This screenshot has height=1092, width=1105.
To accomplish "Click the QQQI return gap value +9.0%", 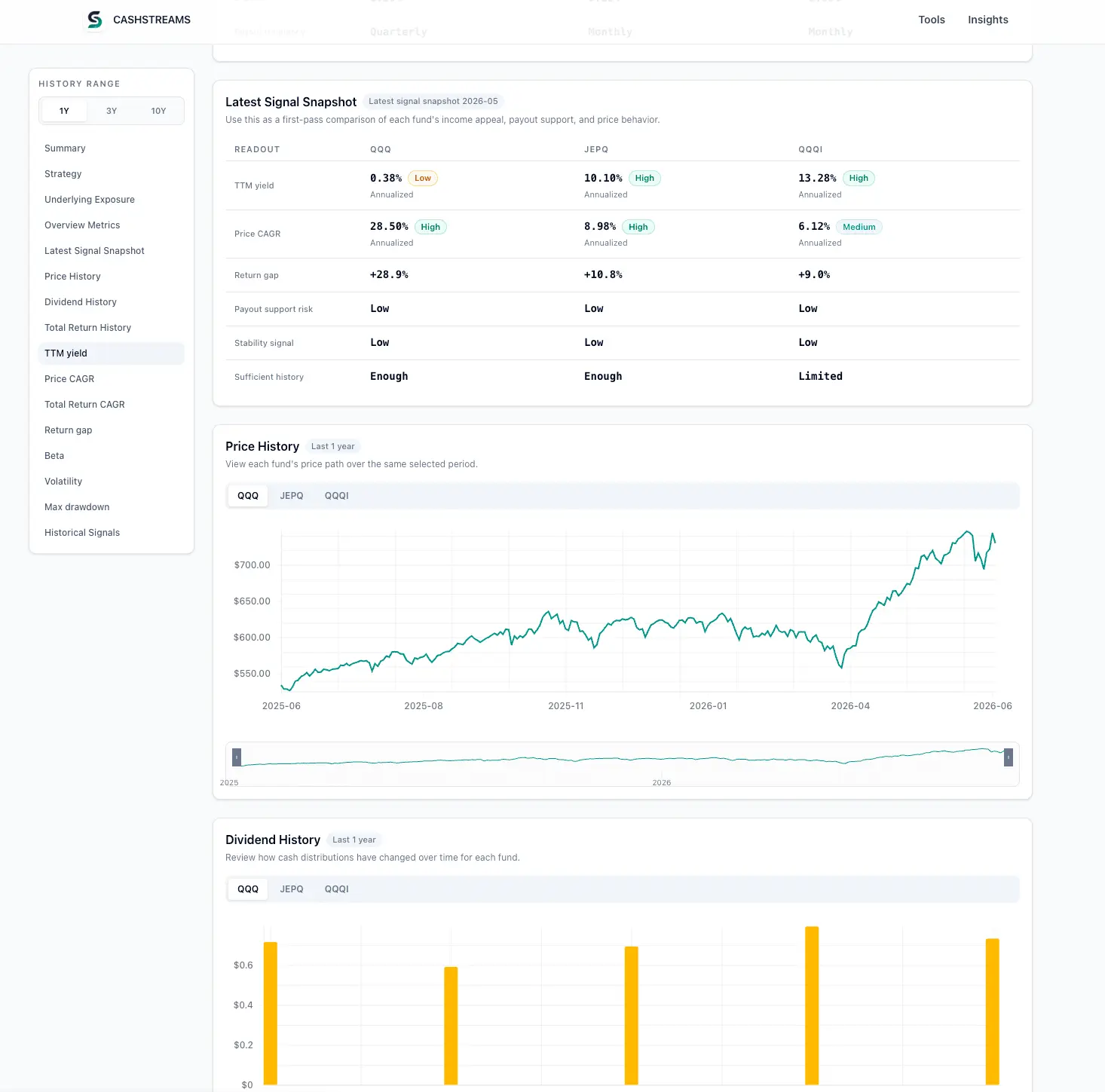I will pos(814,275).
